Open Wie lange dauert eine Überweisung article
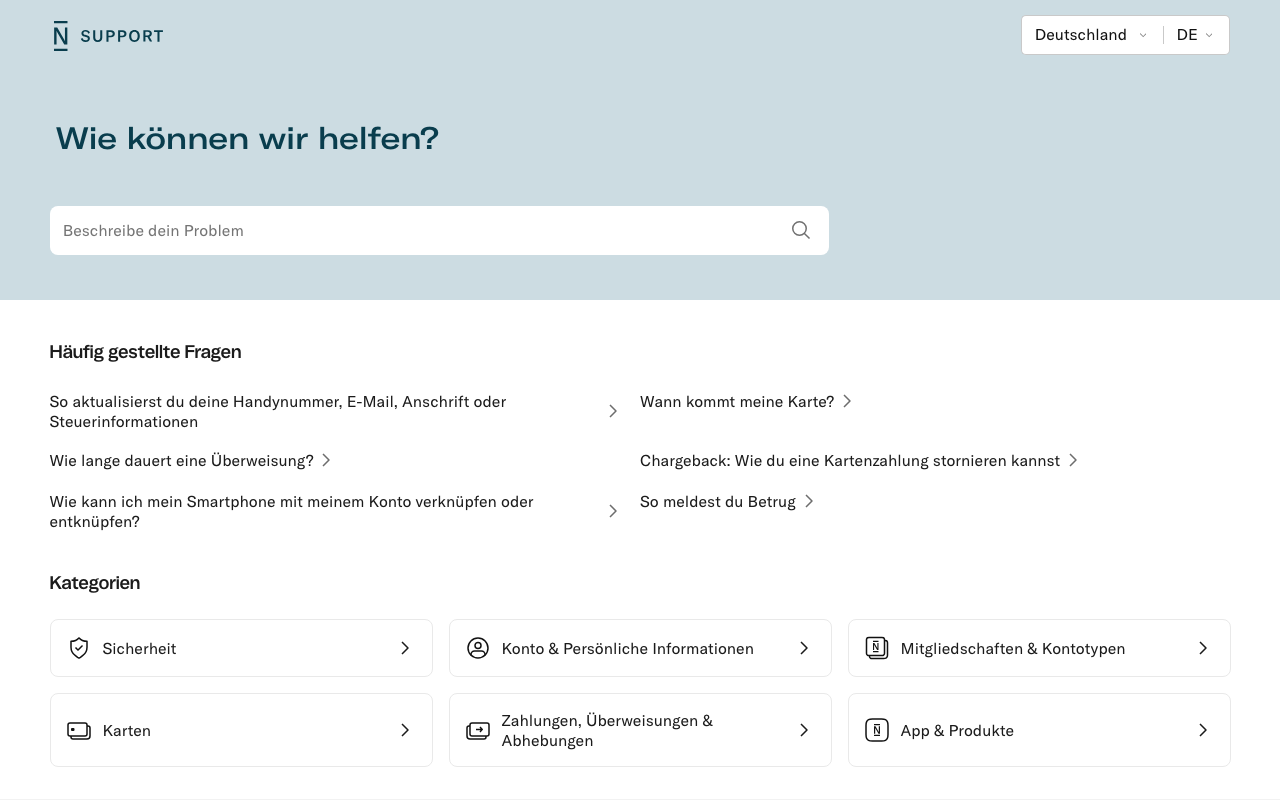 190,460
